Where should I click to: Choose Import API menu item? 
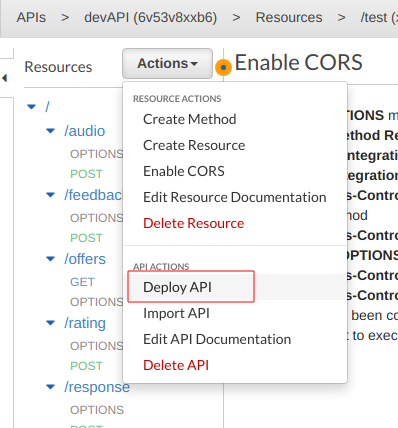[x=176, y=313]
